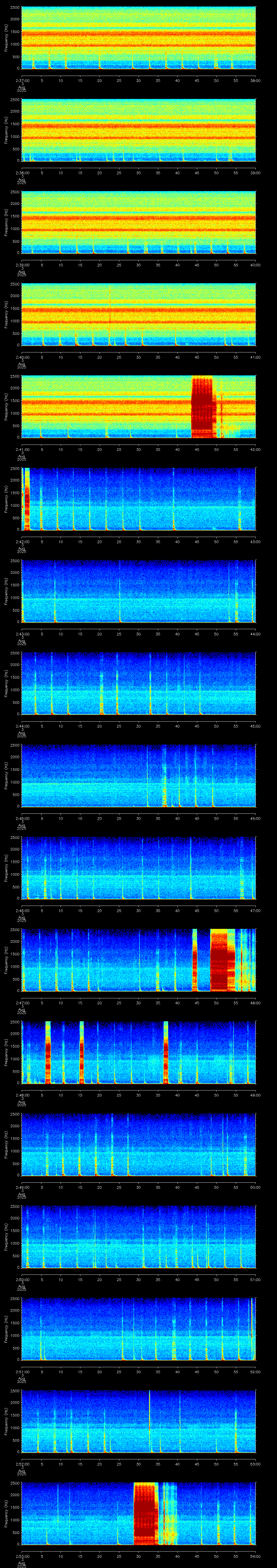
Task: Click the 2:53:00 time axis label
Action: click(22, 1556)
